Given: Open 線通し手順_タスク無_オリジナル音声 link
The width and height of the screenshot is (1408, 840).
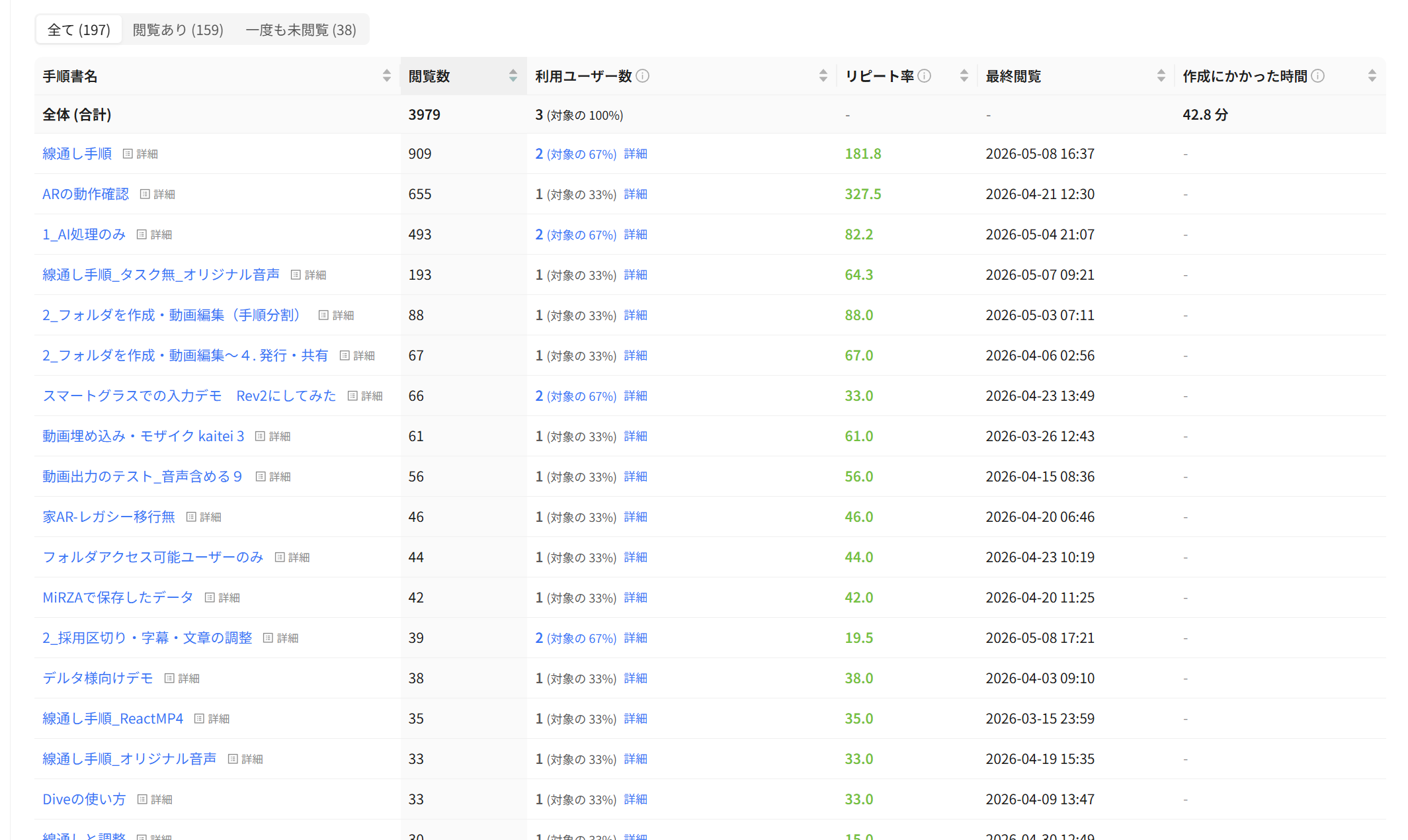Looking at the screenshot, I should [x=161, y=274].
